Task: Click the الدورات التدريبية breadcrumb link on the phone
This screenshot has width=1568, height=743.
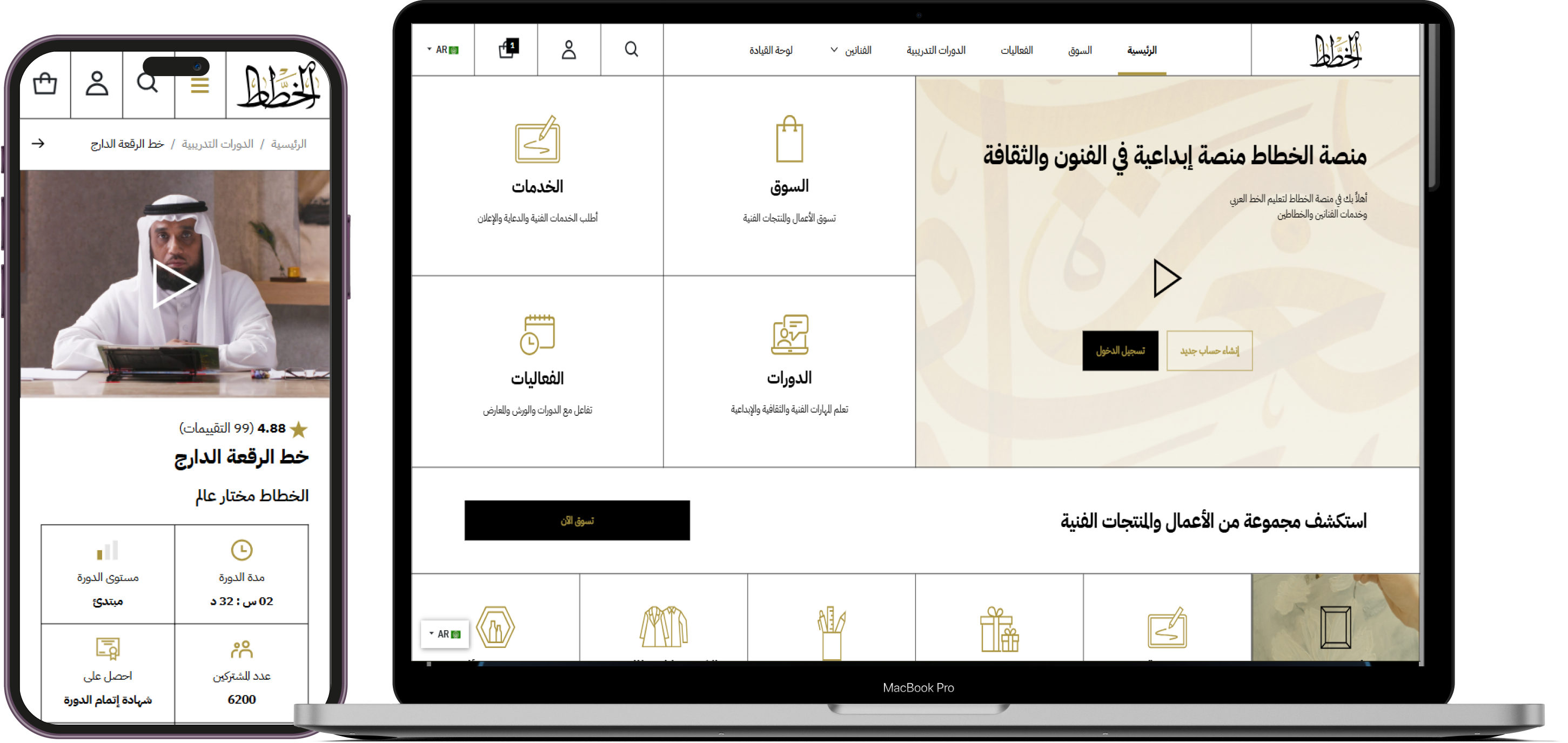Action: pyautogui.click(x=217, y=144)
